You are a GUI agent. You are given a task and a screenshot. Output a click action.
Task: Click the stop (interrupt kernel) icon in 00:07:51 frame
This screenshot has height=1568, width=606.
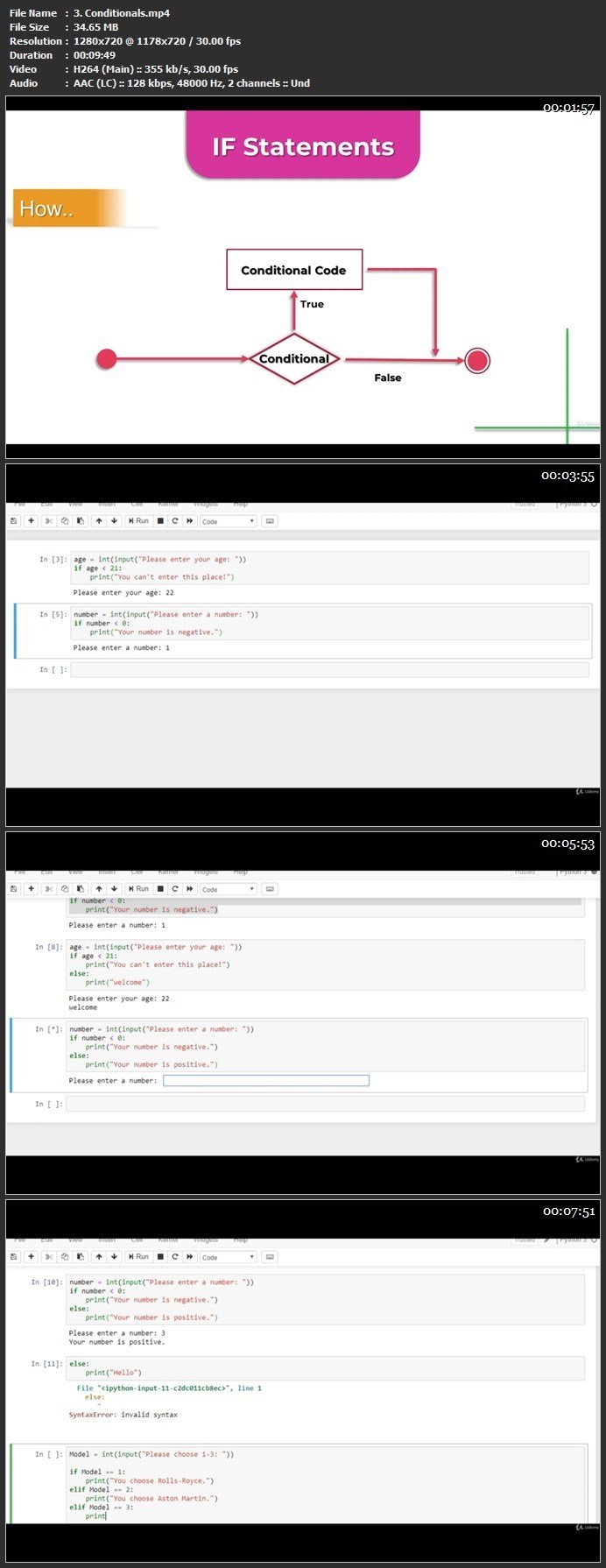point(160,1257)
